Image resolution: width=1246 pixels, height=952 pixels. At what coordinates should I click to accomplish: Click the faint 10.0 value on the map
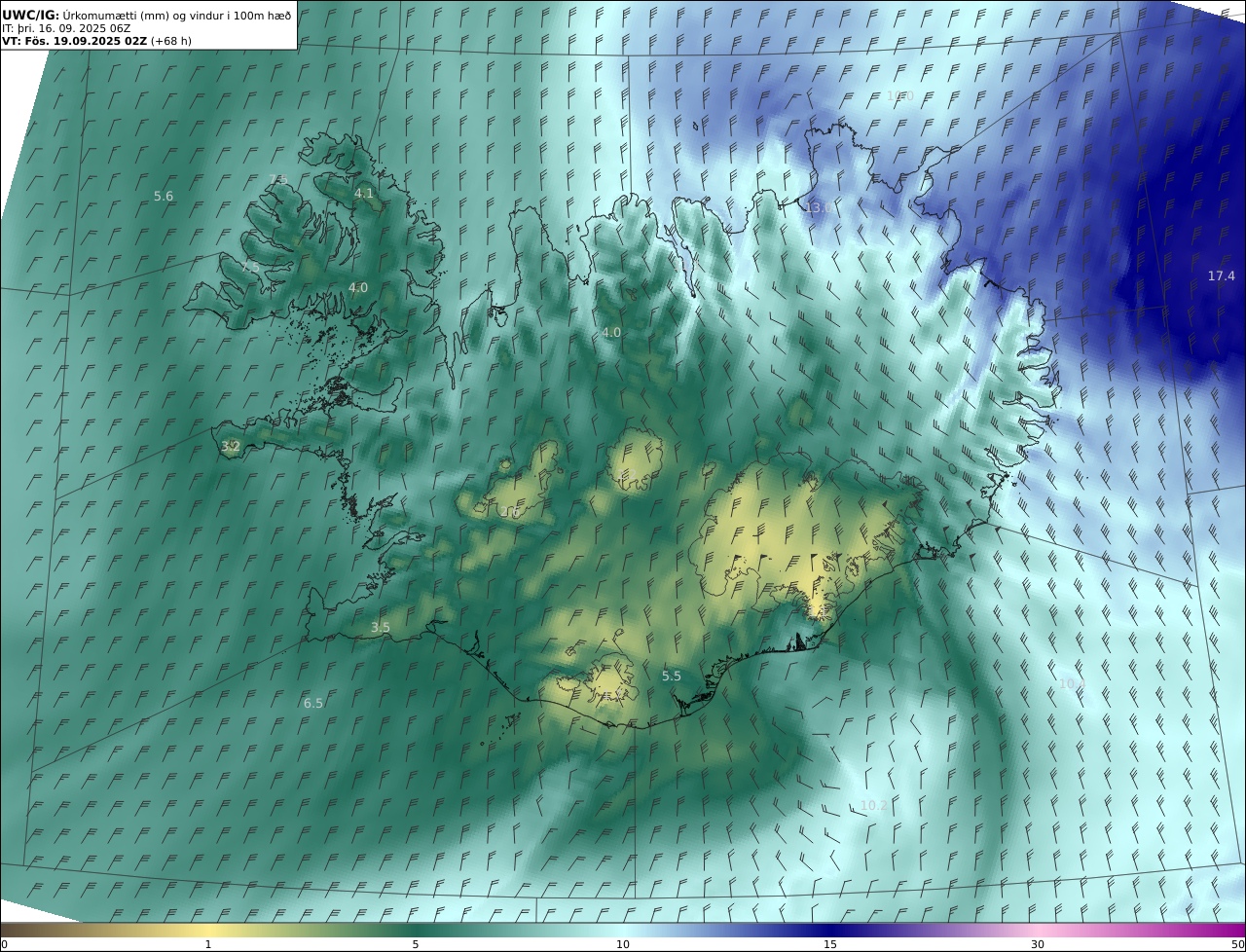[899, 95]
